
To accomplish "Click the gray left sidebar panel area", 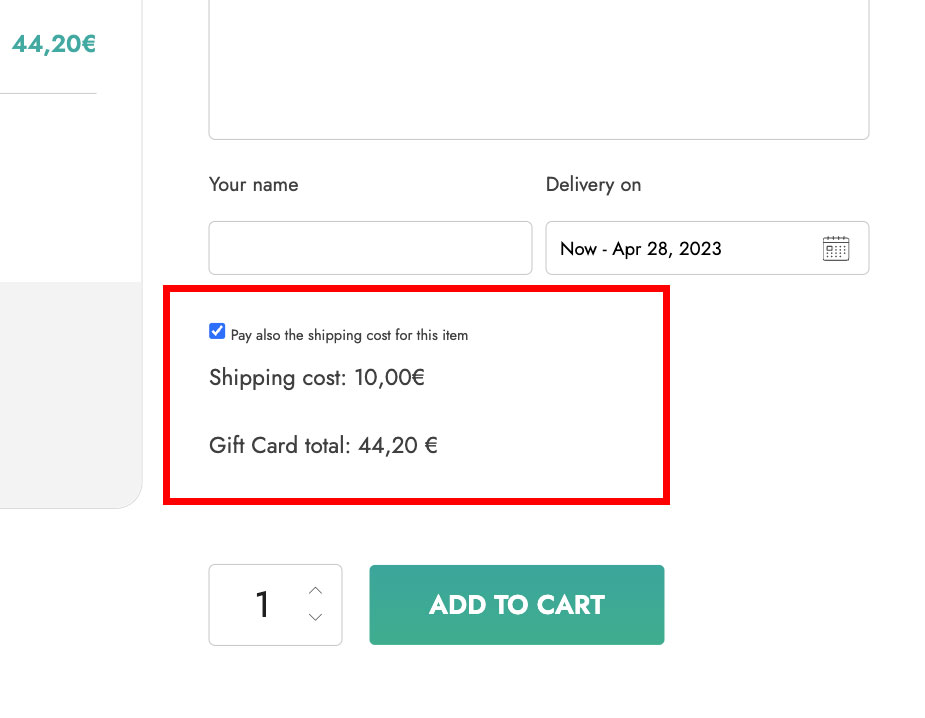I will tap(70, 394).
